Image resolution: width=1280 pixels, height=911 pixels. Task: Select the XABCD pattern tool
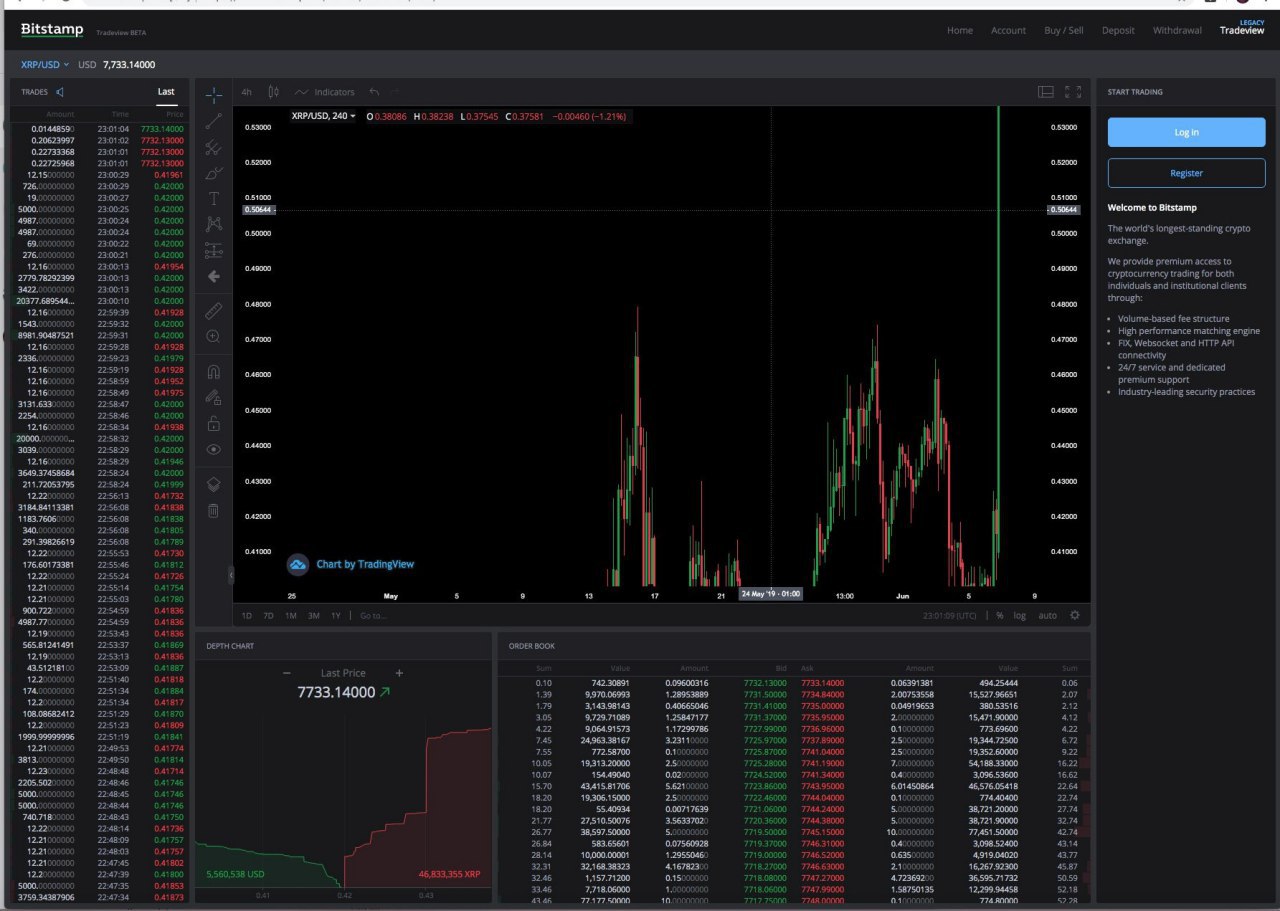tap(213, 224)
